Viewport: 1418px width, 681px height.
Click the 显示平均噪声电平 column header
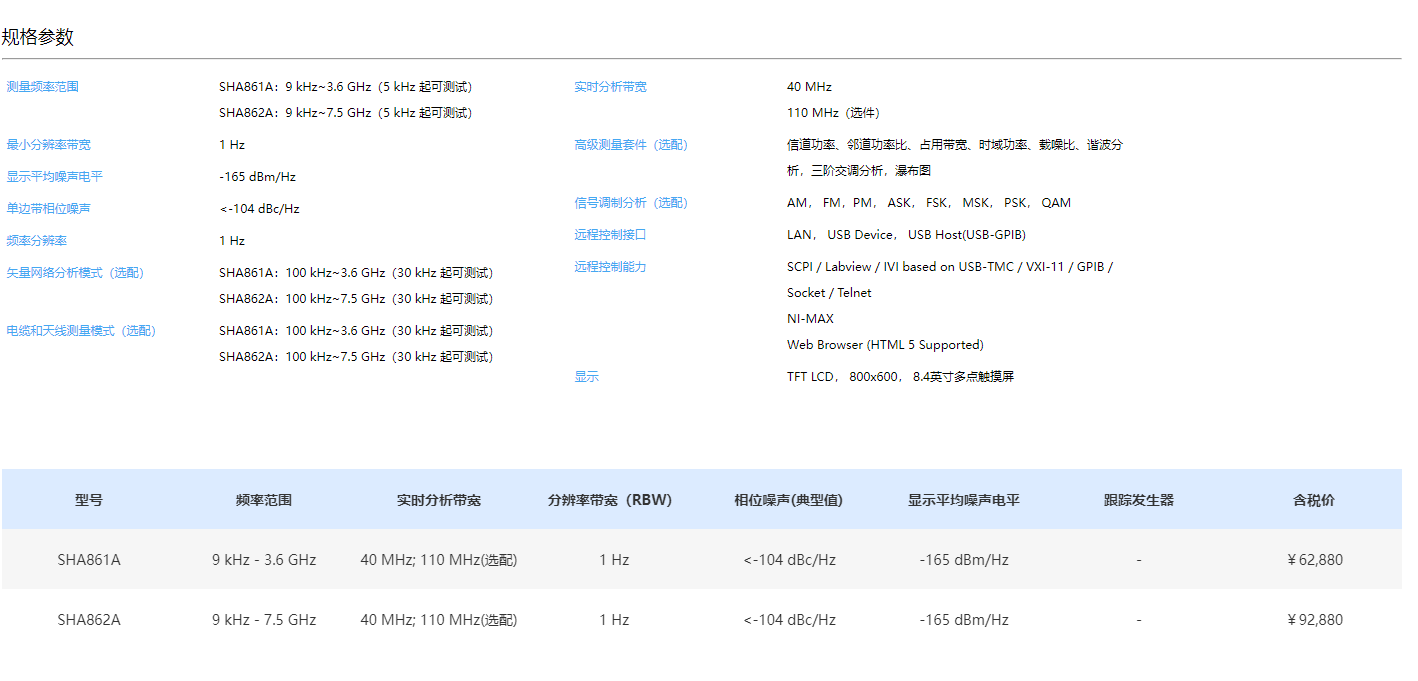coord(964,500)
